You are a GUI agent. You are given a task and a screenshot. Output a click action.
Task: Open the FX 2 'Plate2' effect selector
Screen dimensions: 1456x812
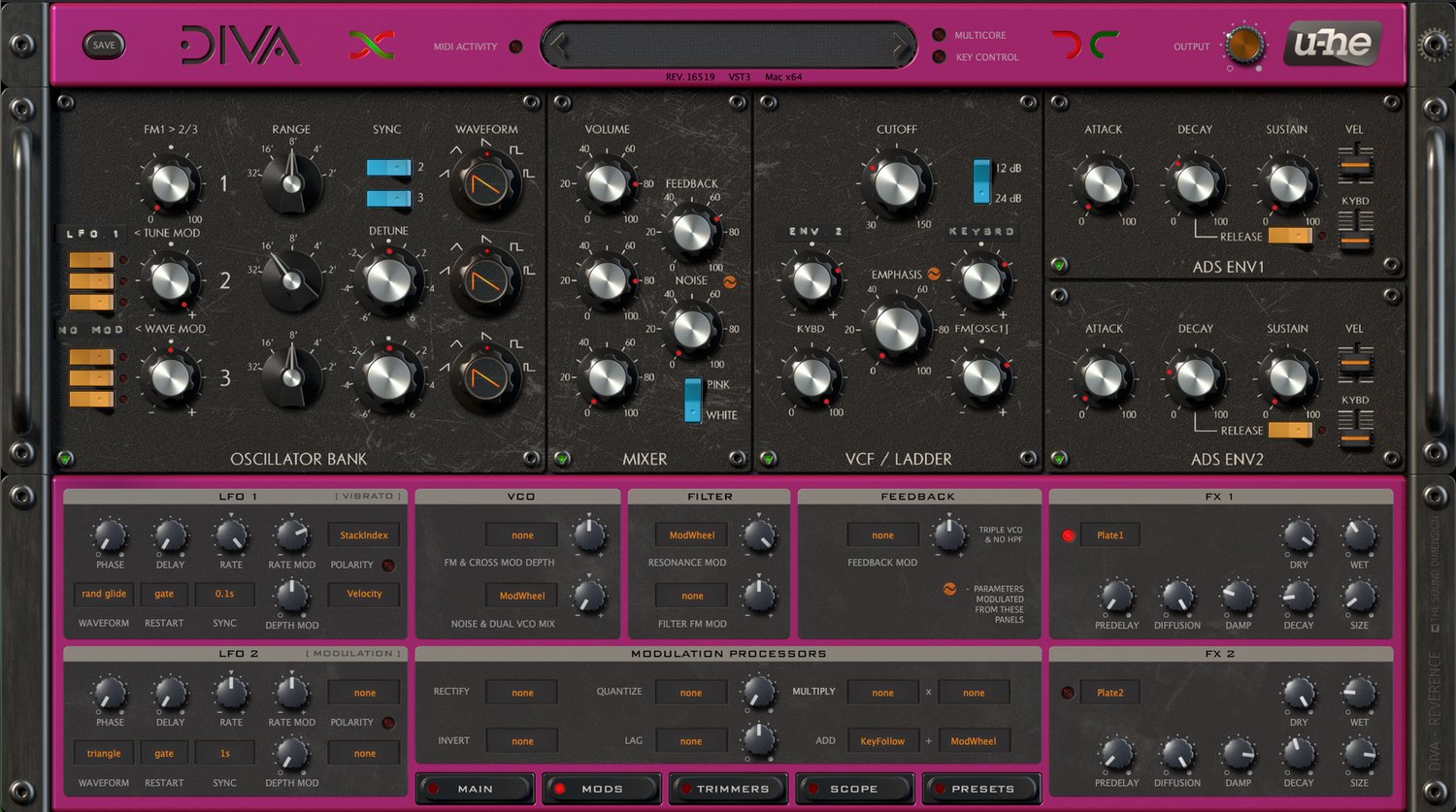tap(1109, 693)
